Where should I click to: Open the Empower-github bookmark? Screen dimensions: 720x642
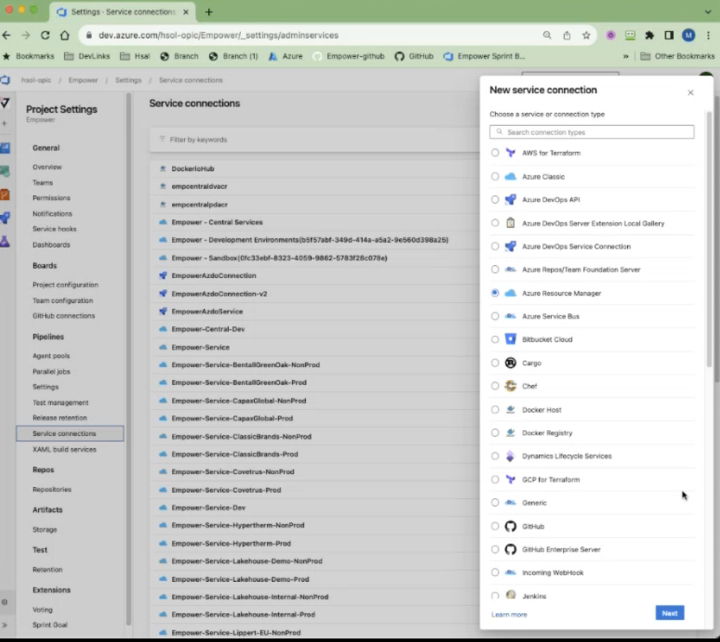[x=349, y=56]
